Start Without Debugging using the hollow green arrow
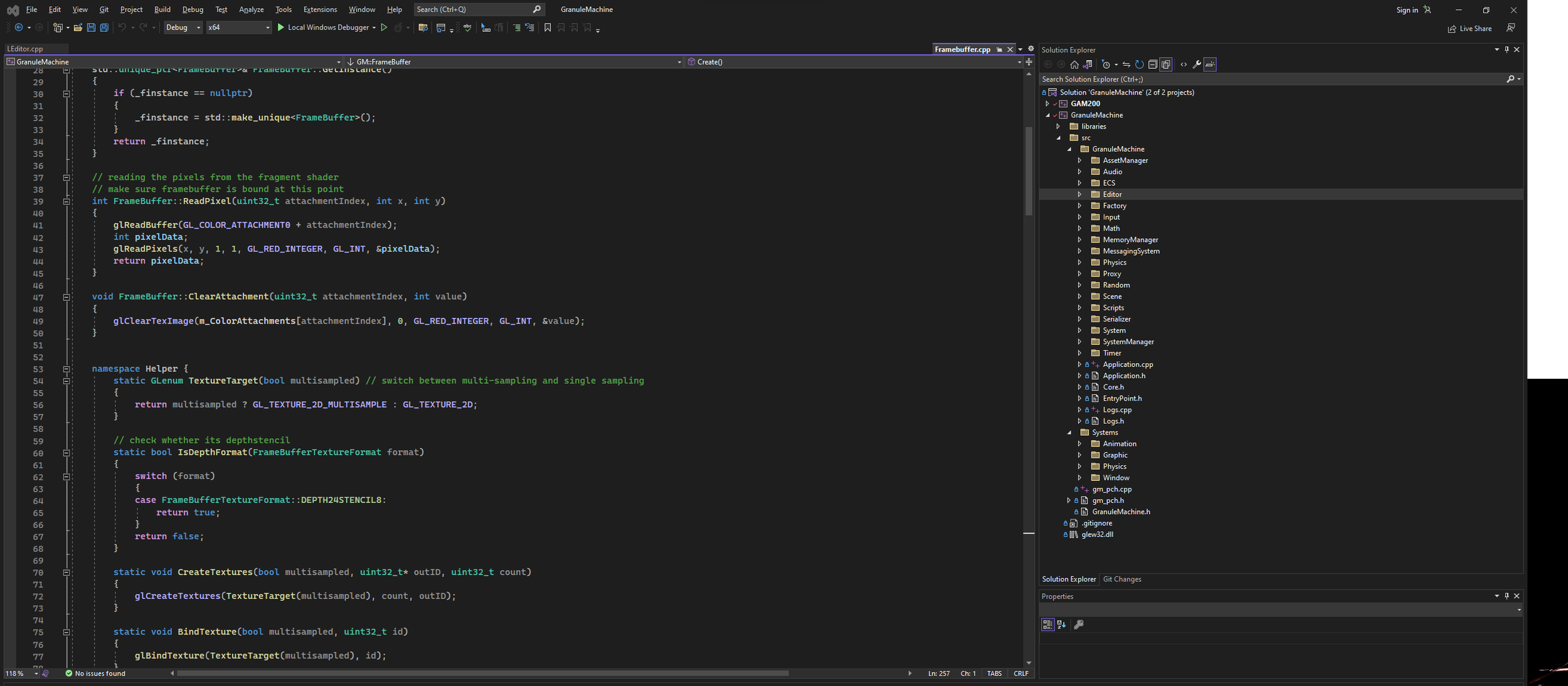The image size is (1568, 686). pos(384,28)
